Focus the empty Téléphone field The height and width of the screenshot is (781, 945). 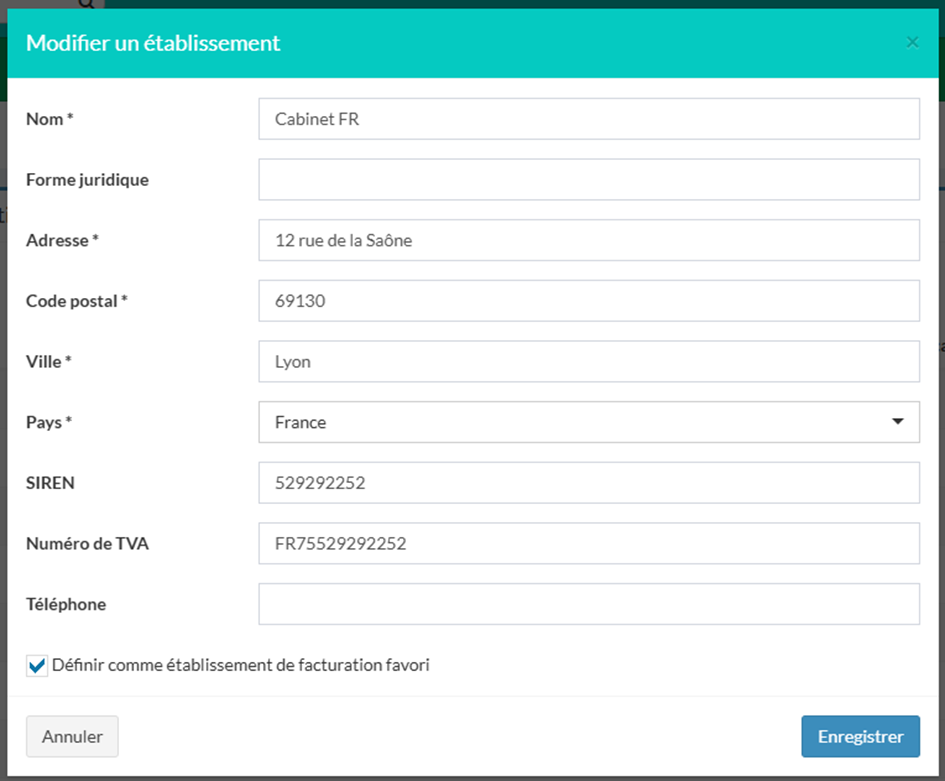point(588,604)
